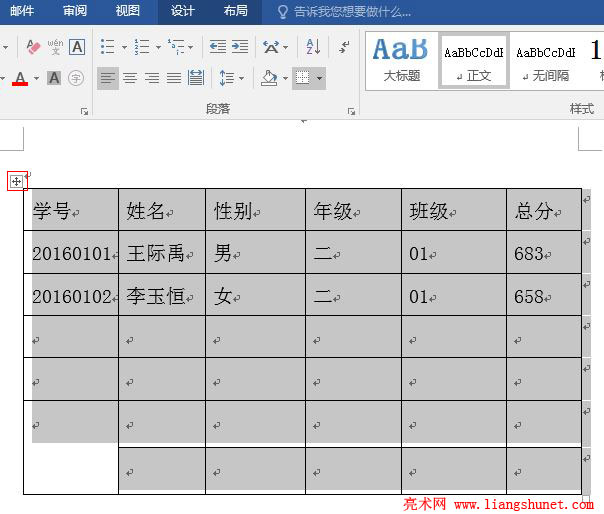This screenshot has height=514, width=604.
Task: Click the 学号 header cell
Action: [71, 210]
